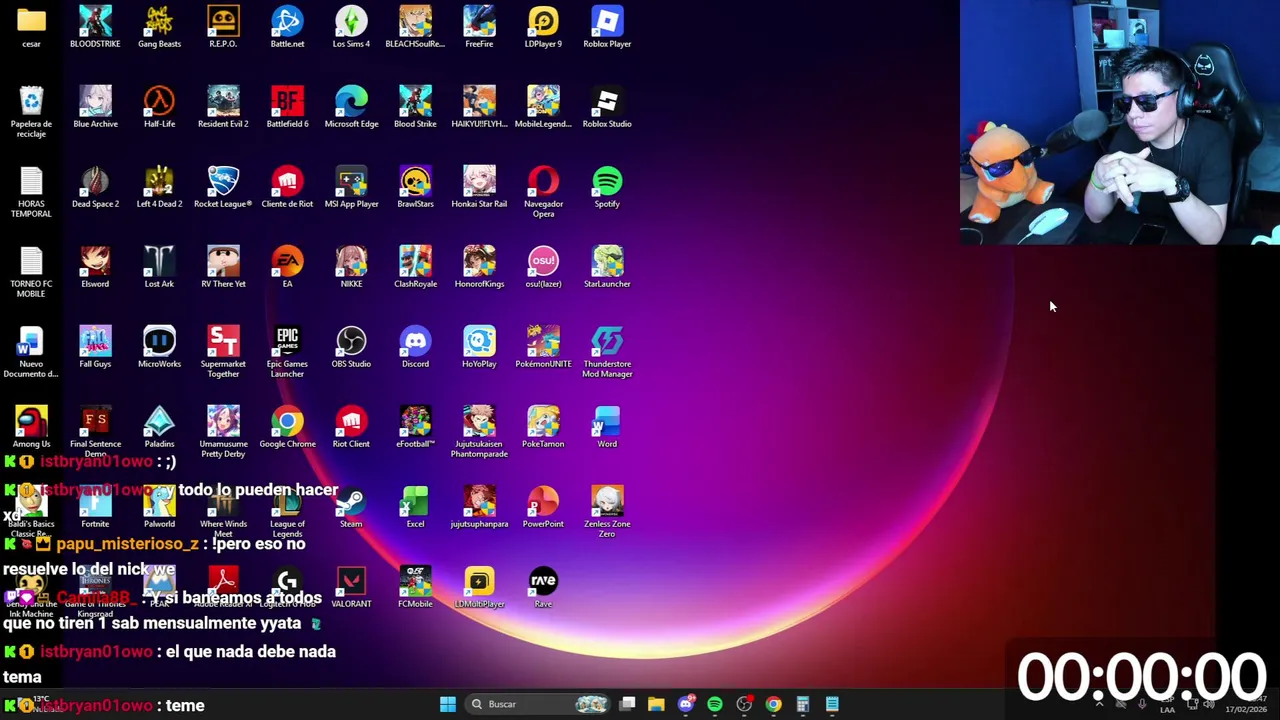
Task: Open LDPlayer 9 shortcut
Action: tap(543, 27)
